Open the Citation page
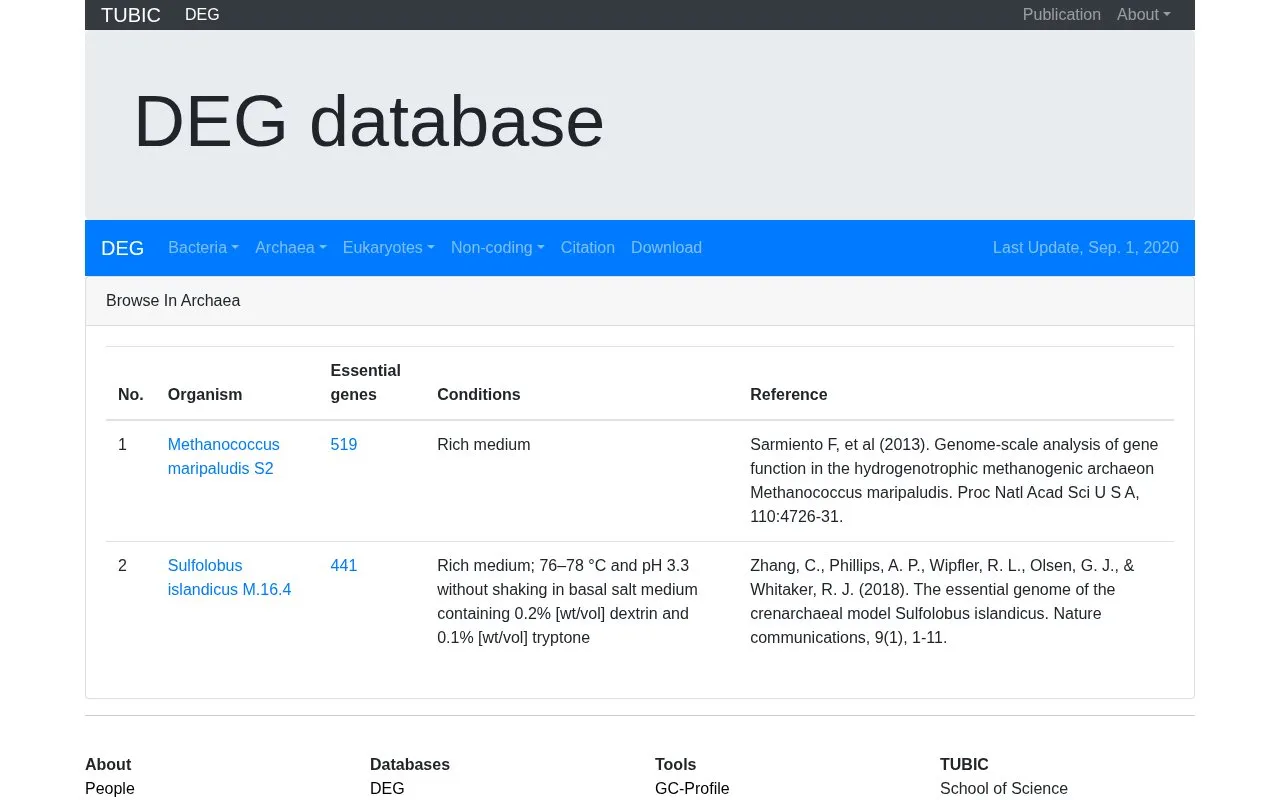Image resolution: width=1280 pixels, height=800 pixels. coord(587,248)
